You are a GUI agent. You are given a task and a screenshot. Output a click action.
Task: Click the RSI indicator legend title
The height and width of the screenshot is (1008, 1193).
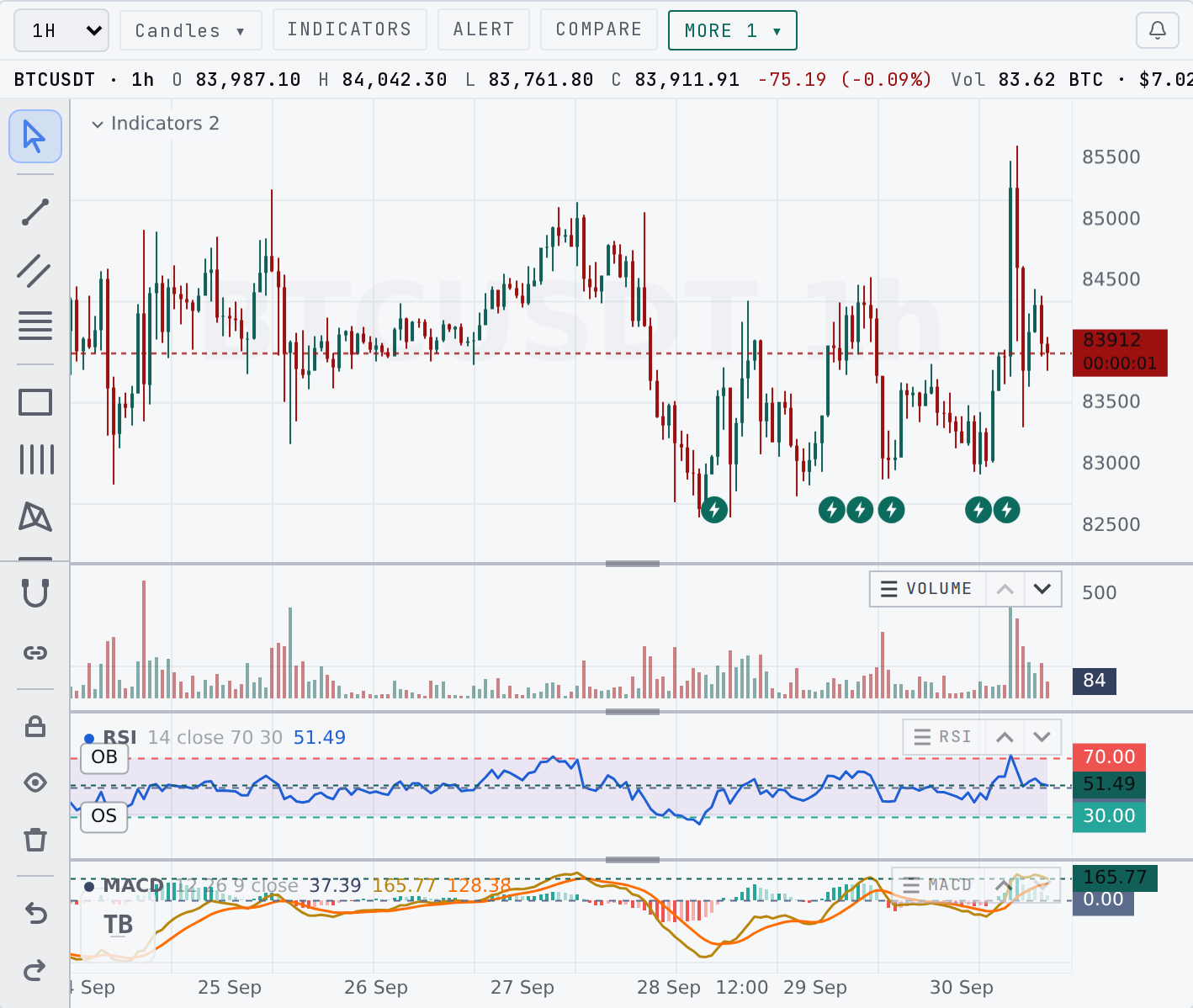[120, 738]
